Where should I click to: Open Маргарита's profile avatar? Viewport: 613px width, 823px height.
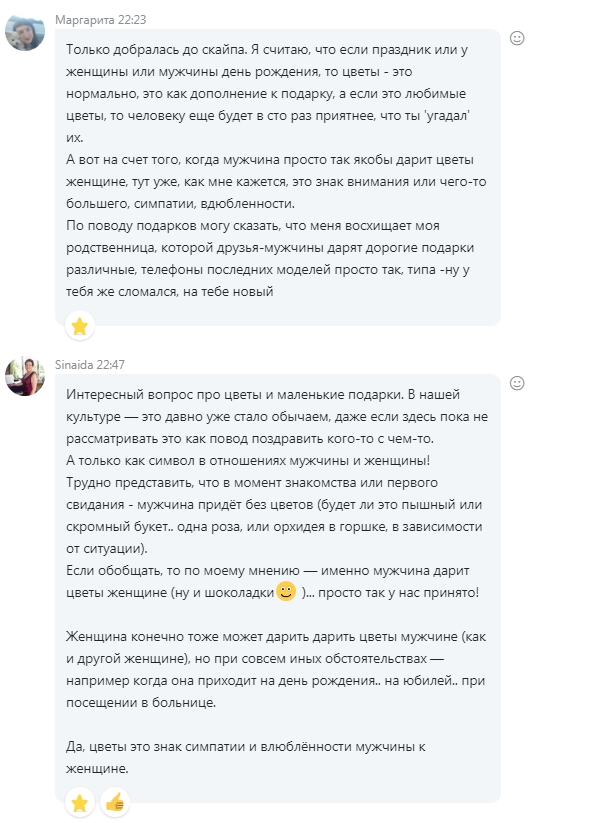tap(25, 33)
